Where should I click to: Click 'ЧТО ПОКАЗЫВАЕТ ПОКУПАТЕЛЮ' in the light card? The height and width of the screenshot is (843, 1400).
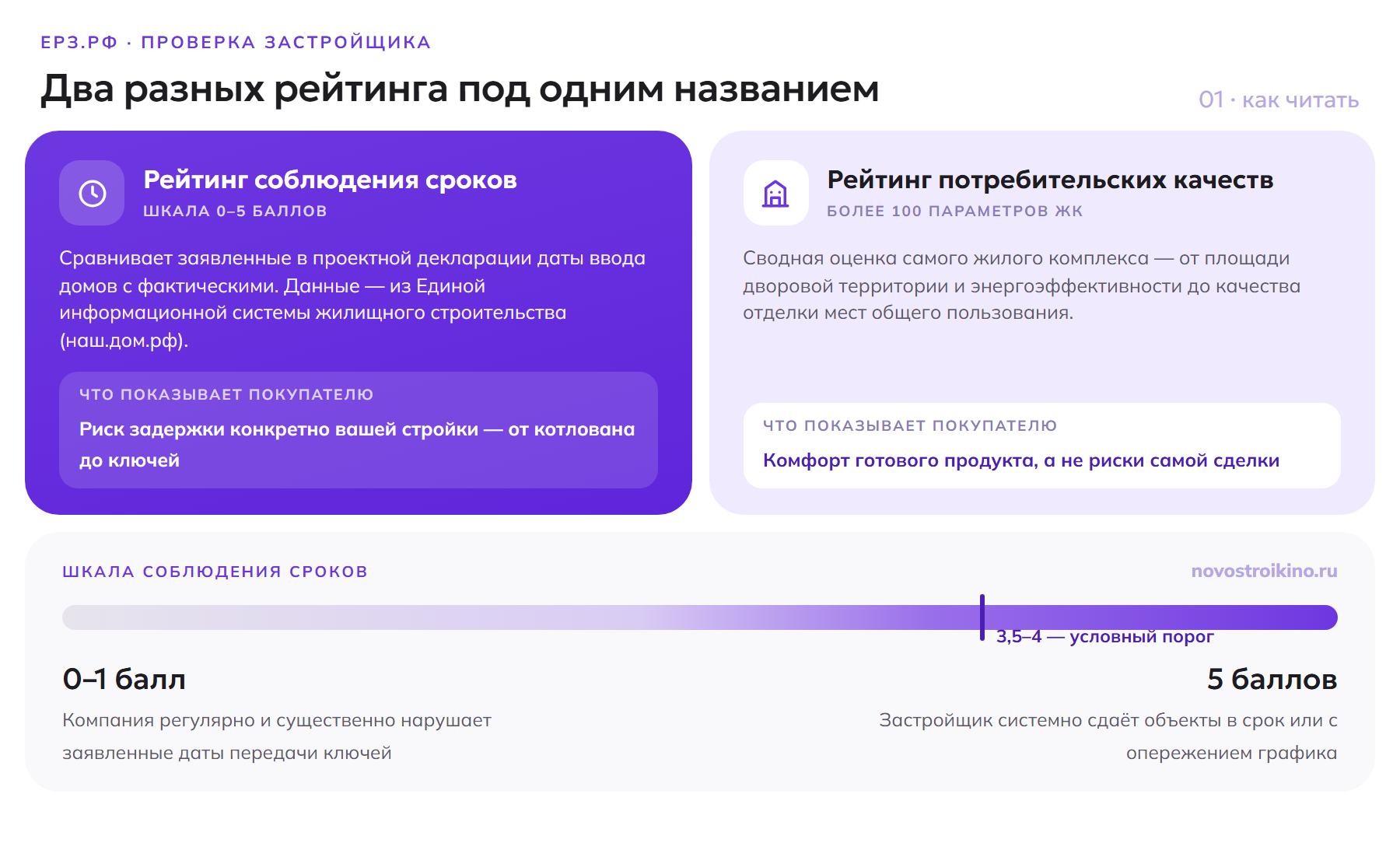point(910,425)
